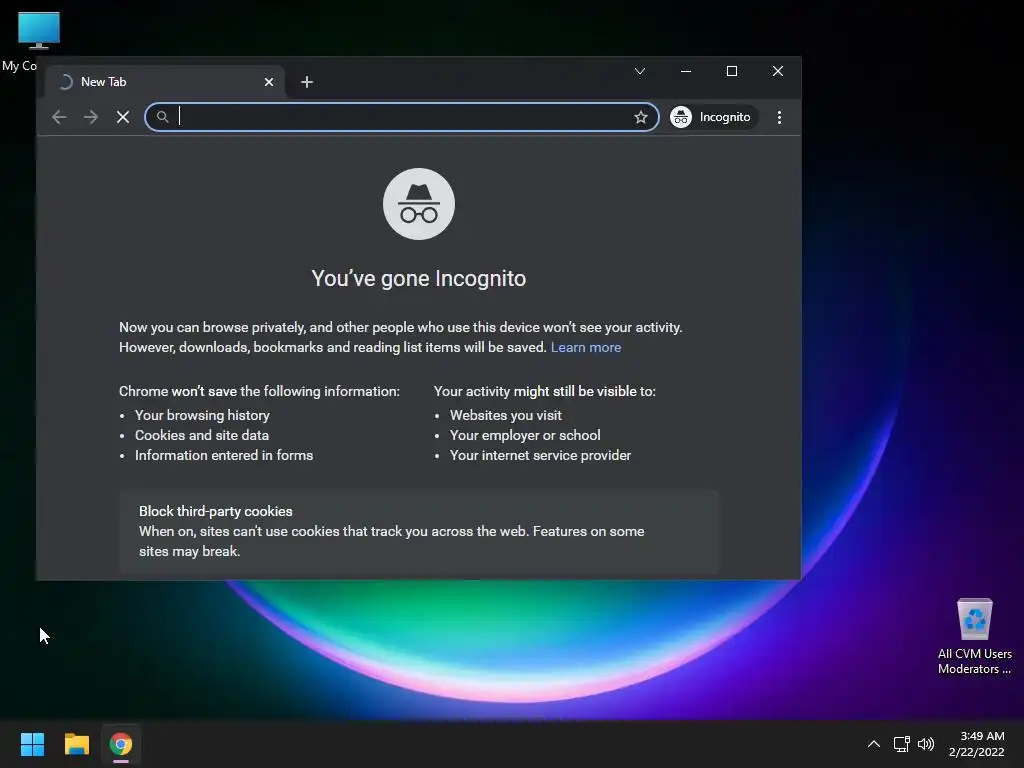Open the Learn more link
The height and width of the screenshot is (768, 1024).
[586, 347]
